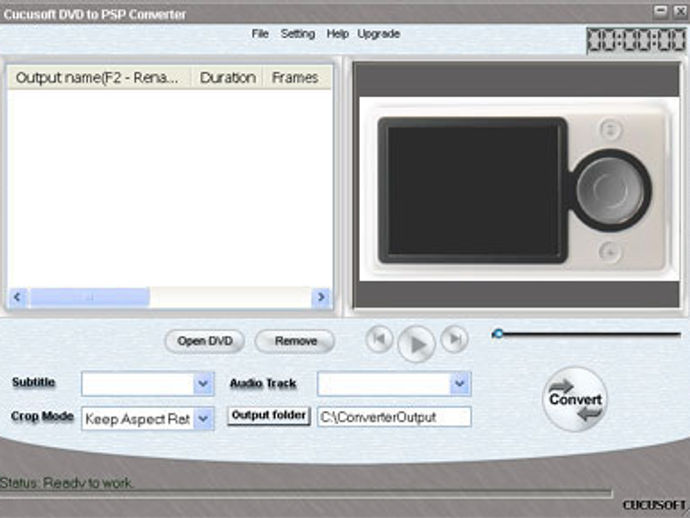Click the Status: Ready to work text

coord(66,483)
